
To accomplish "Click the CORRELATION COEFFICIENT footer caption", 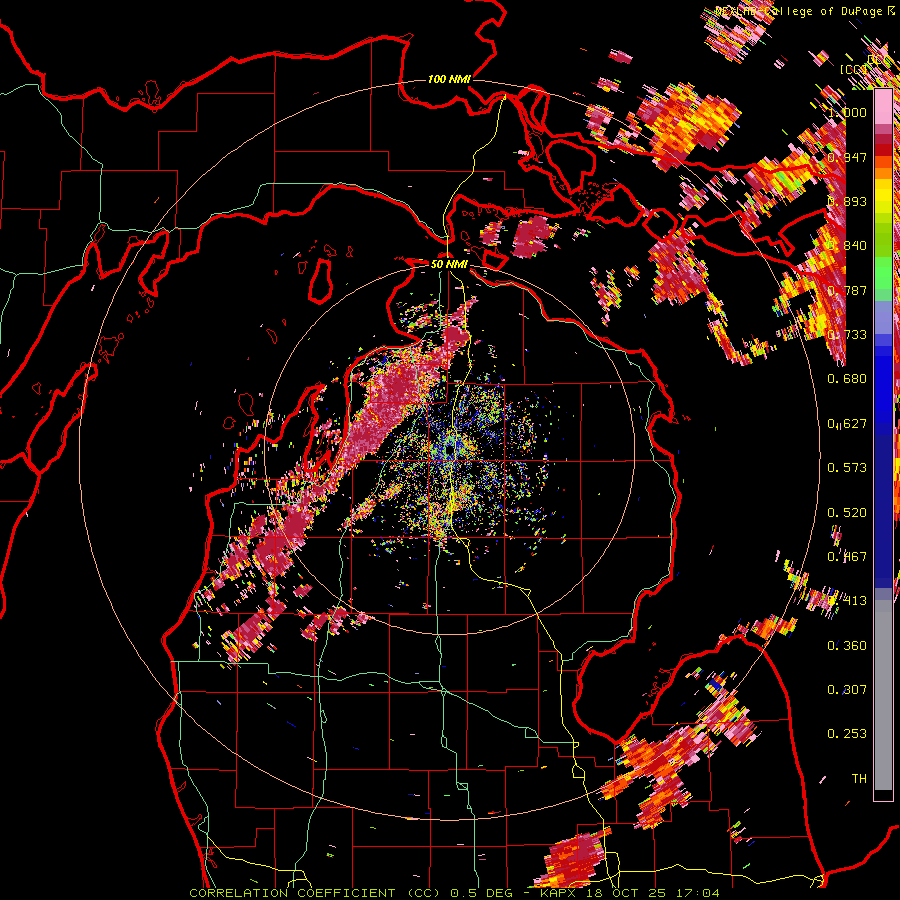I will click(453, 893).
